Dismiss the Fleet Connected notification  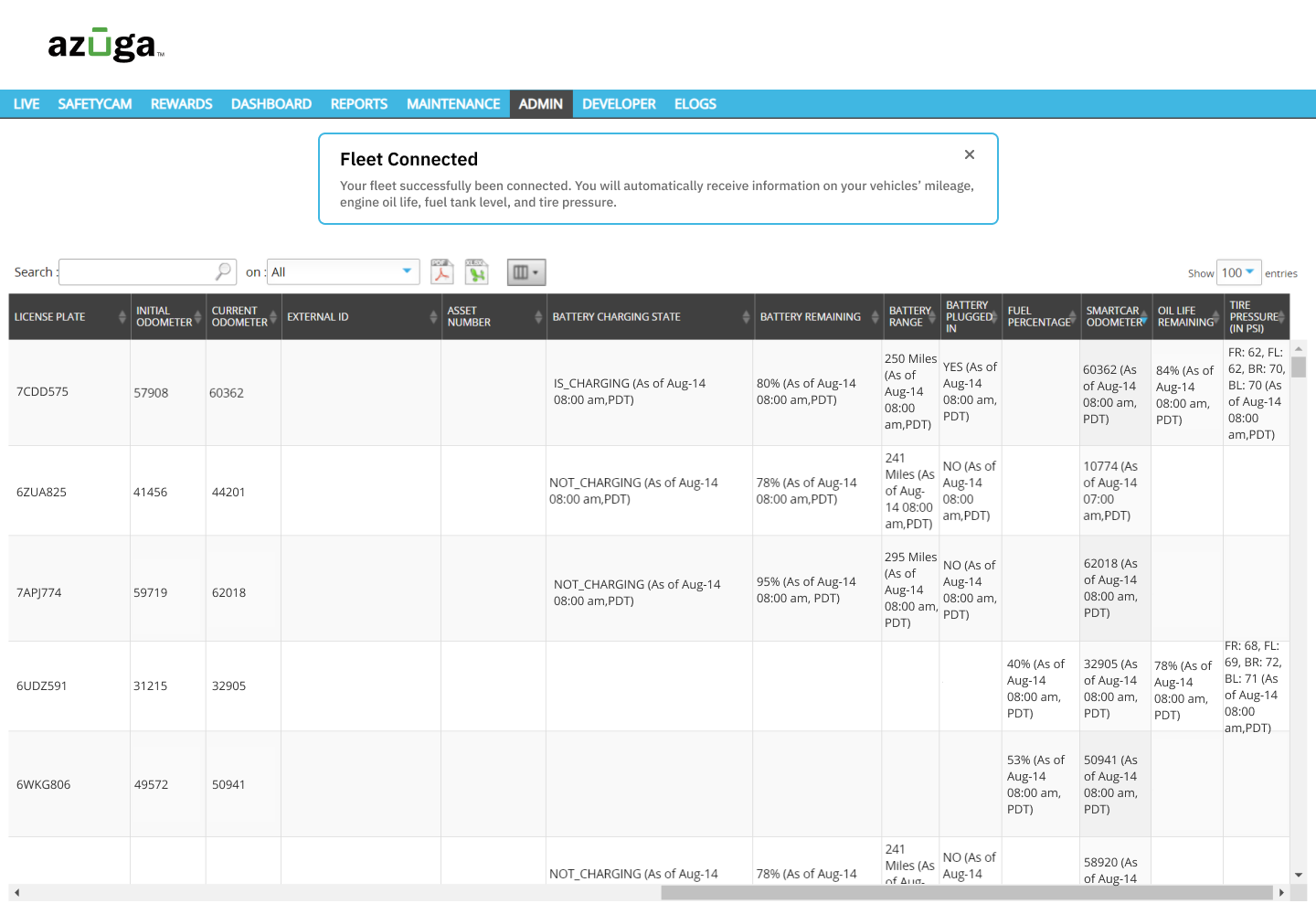point(969,154)
